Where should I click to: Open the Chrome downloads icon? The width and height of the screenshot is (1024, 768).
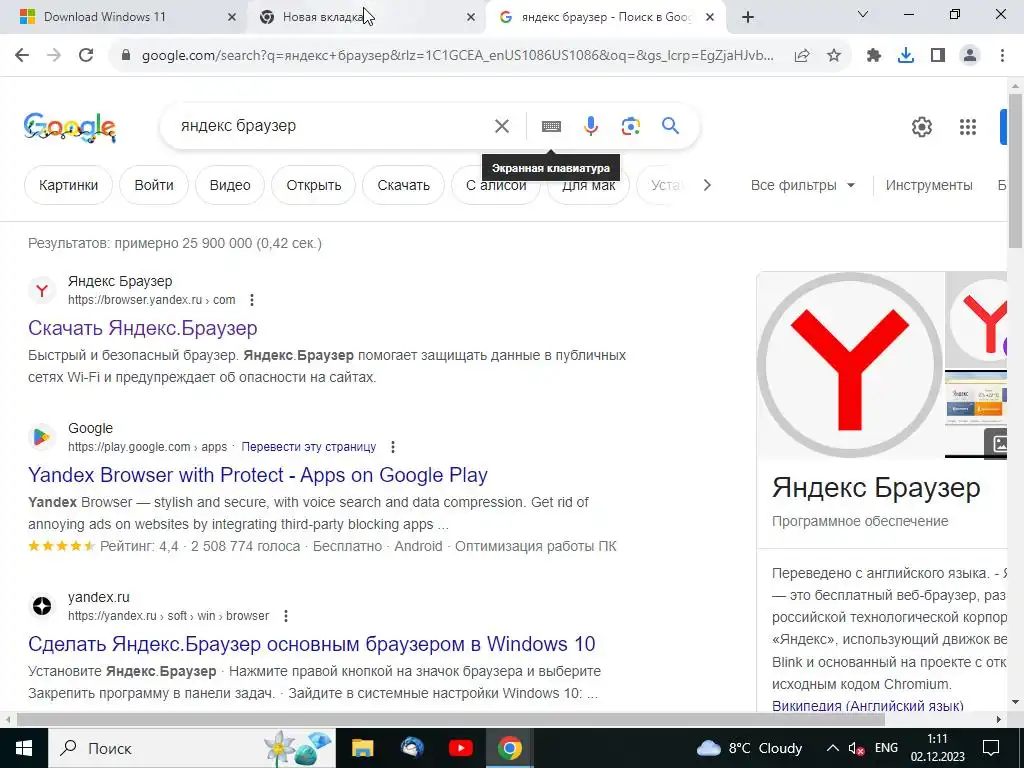coord(906,56)
